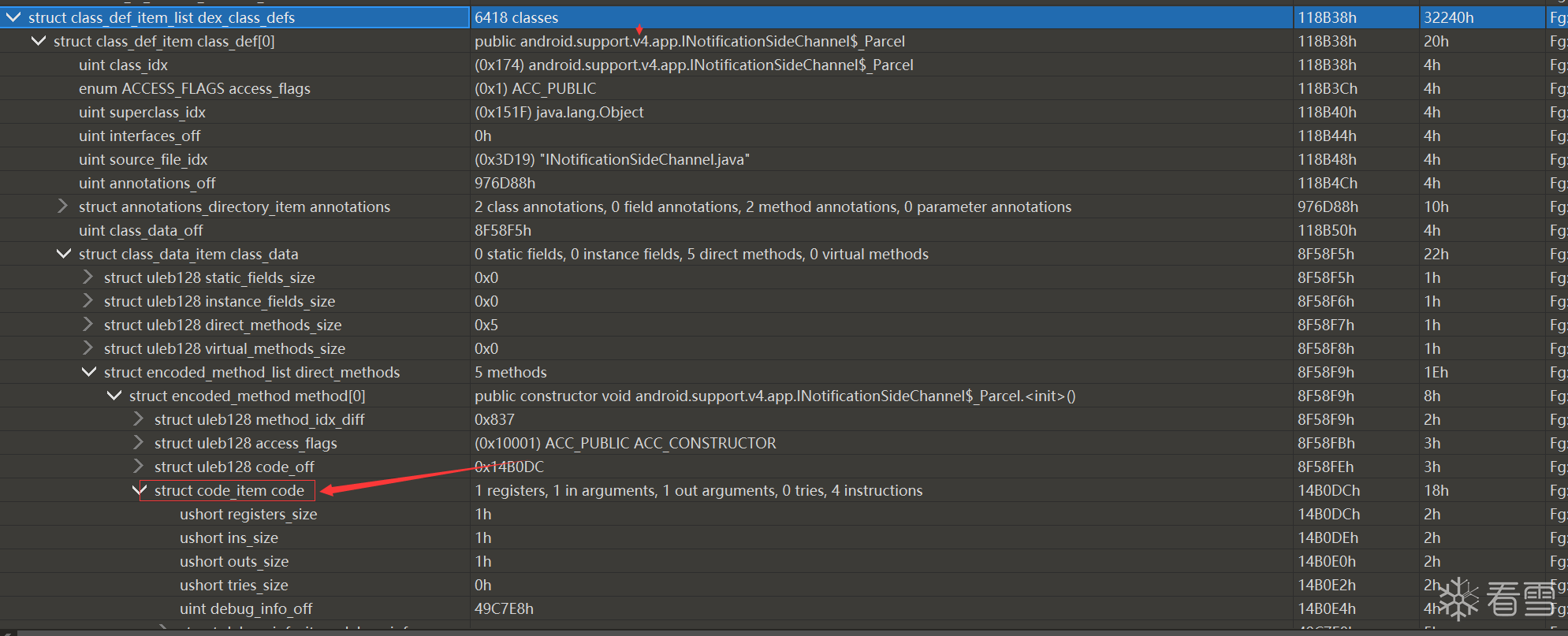Expand the uleb128 virtual_methods_size node
The image size is (1568, 636).
[88, 348]
